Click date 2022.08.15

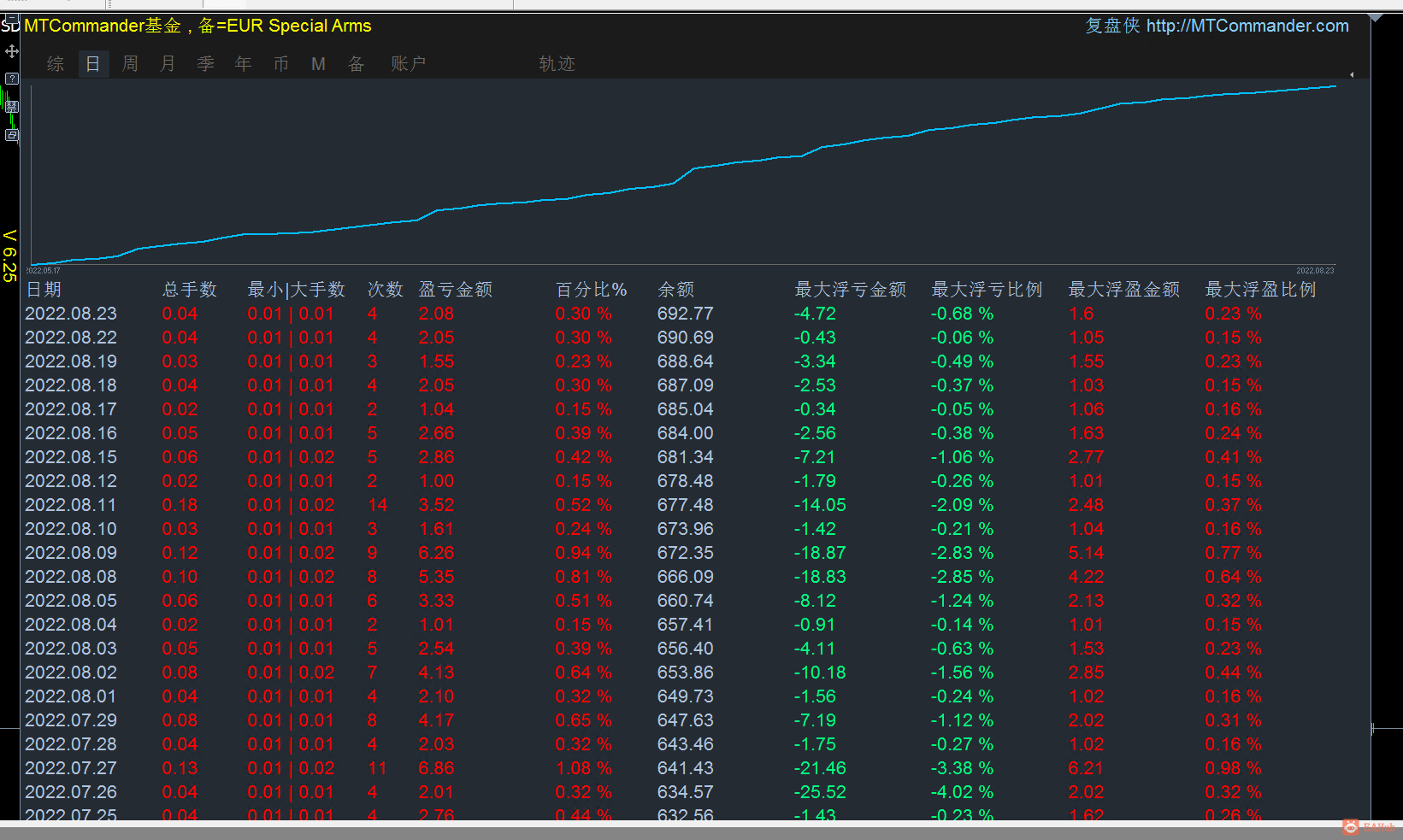coord(71,457)
